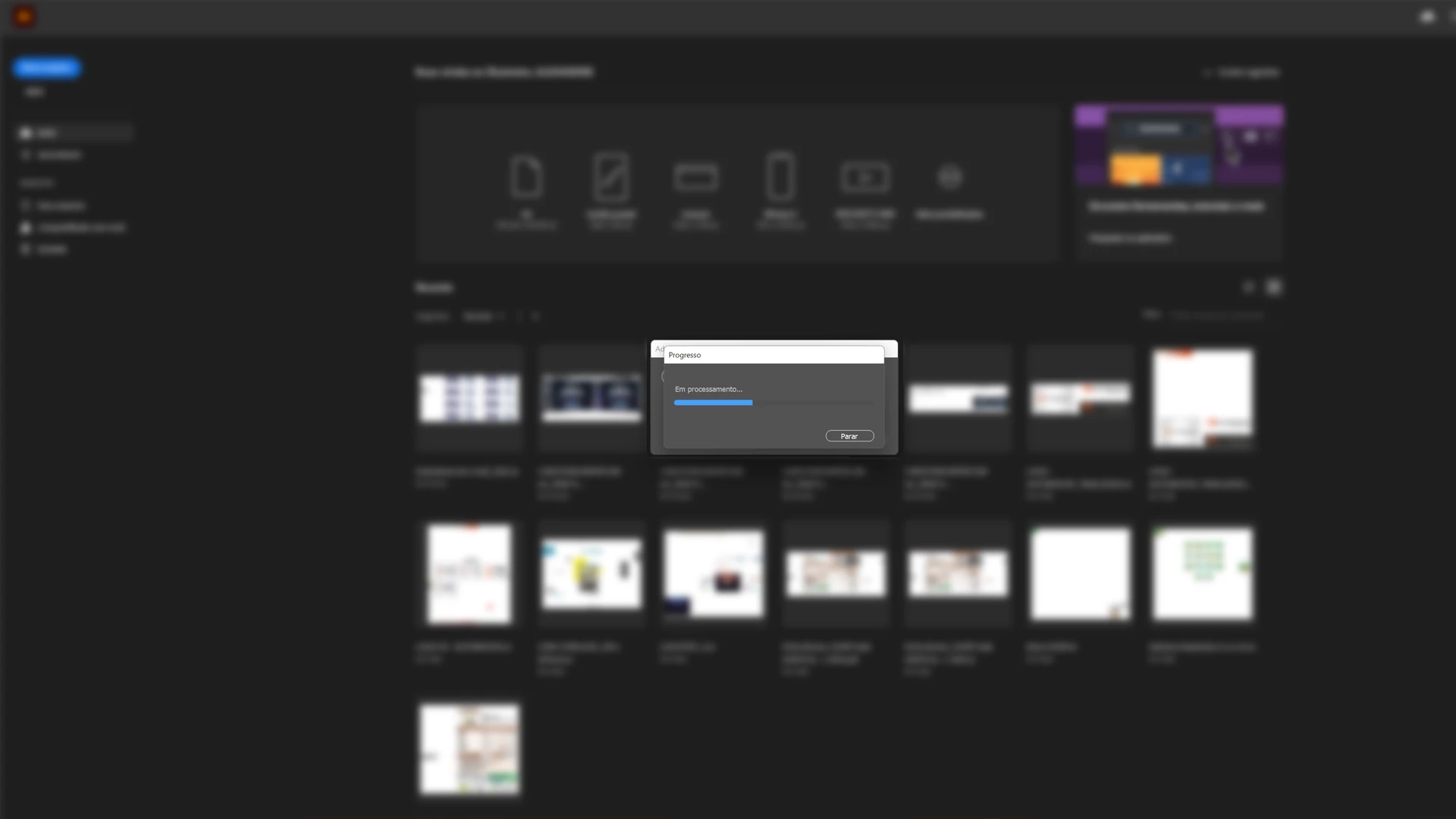Choose the blank letter document preset icon

coord(526,177)
